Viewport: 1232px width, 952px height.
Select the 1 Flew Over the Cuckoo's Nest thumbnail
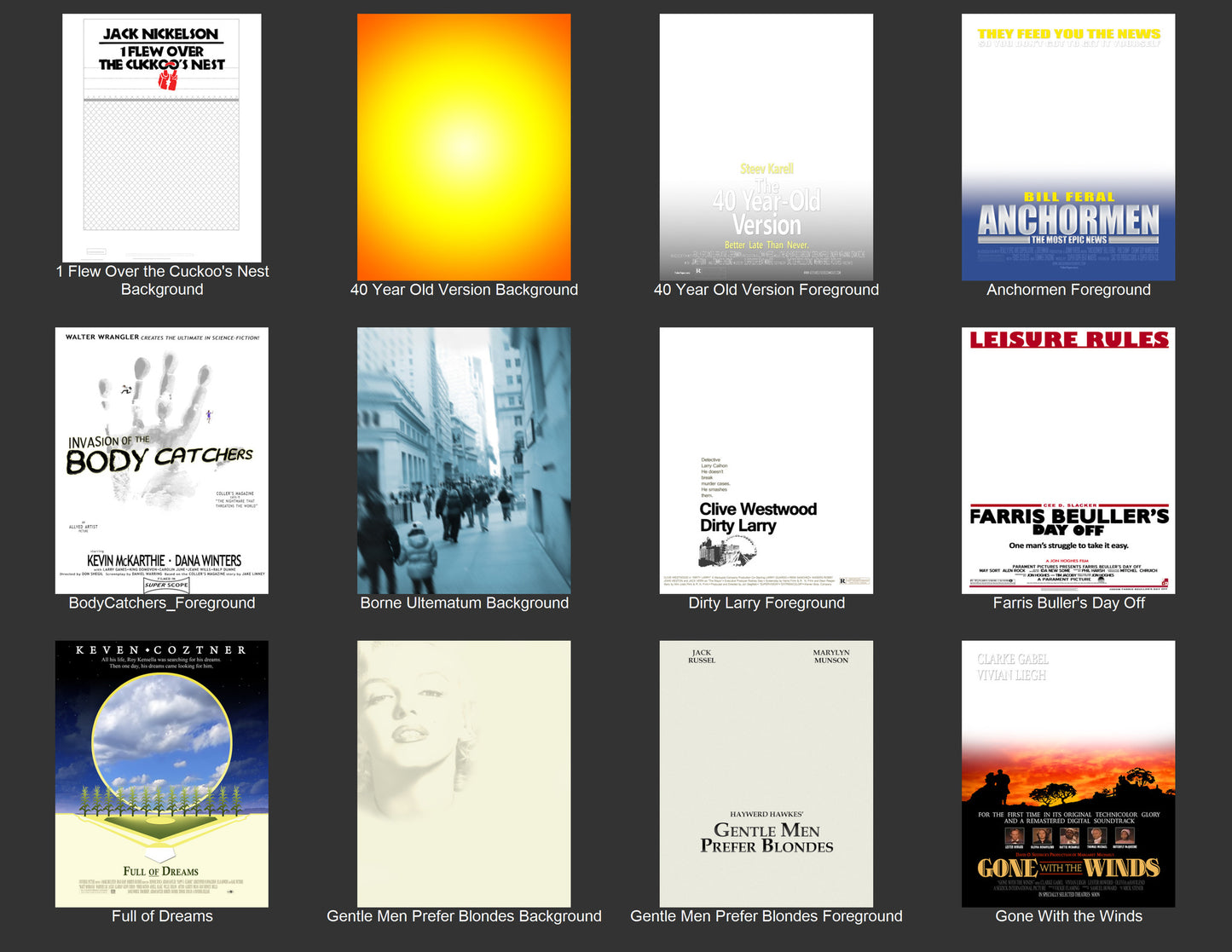coord(161,137)
